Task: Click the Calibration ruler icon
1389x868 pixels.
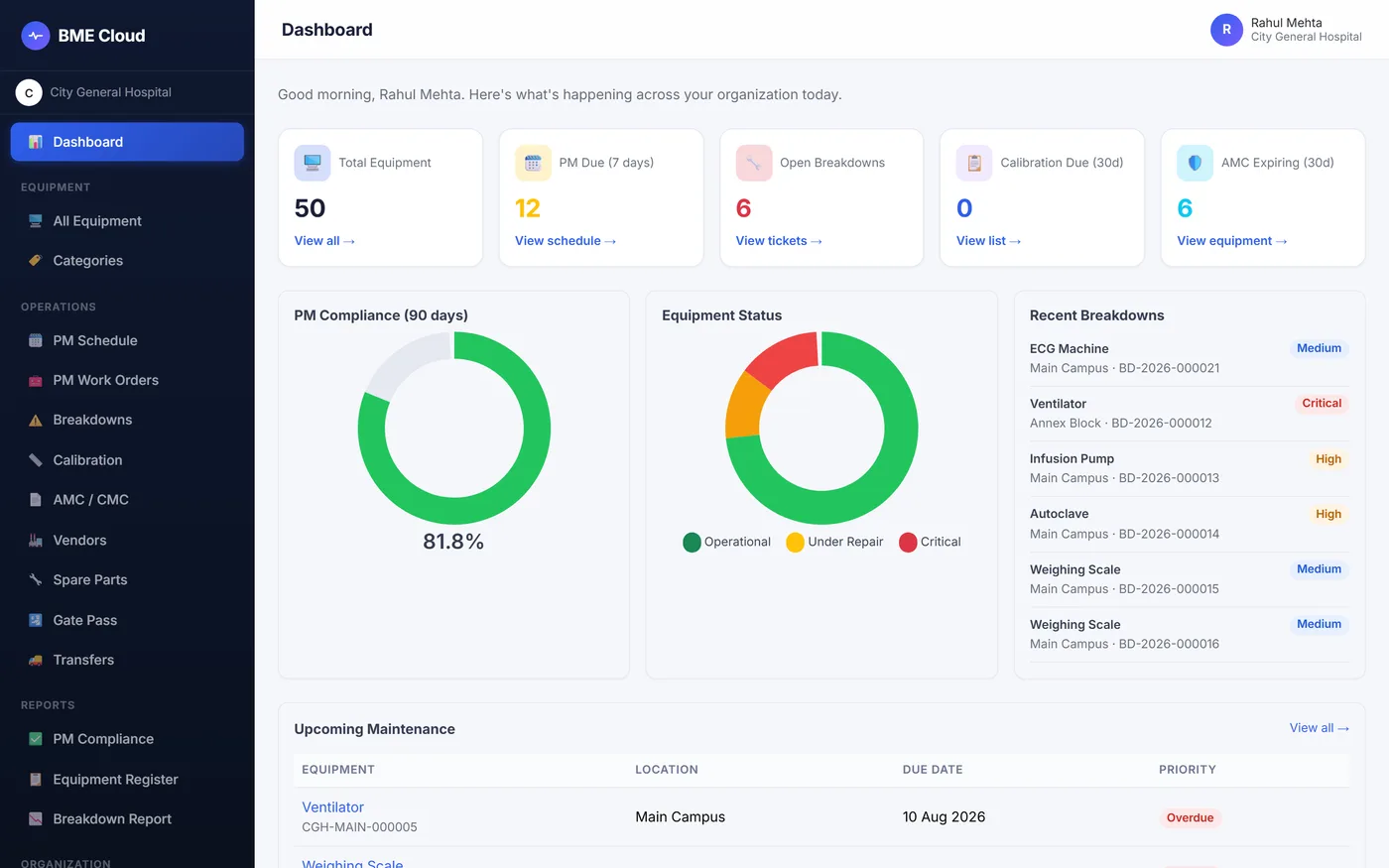Action: (36, 460)
